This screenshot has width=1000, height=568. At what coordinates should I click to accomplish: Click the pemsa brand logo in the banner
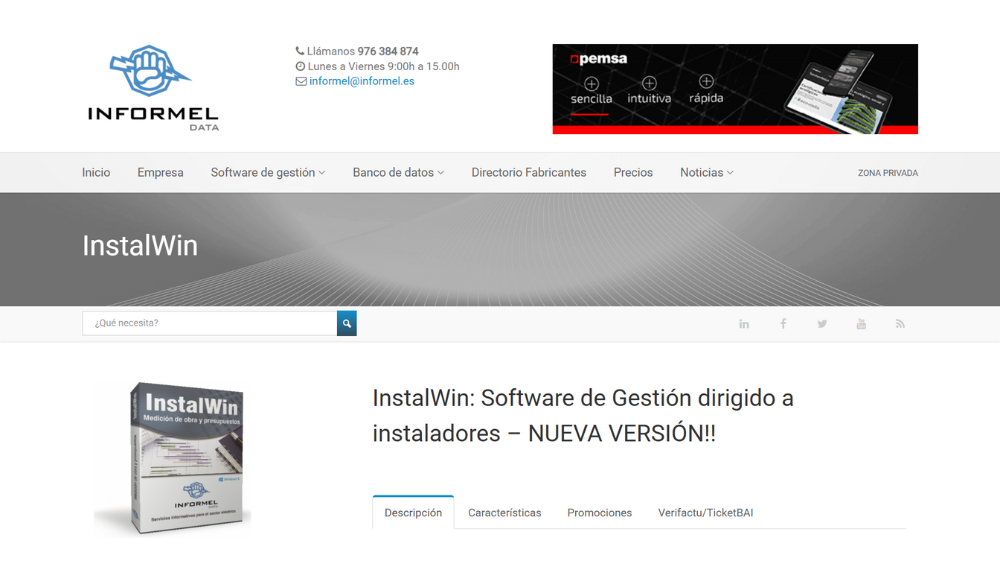click(x=598, y=59)
